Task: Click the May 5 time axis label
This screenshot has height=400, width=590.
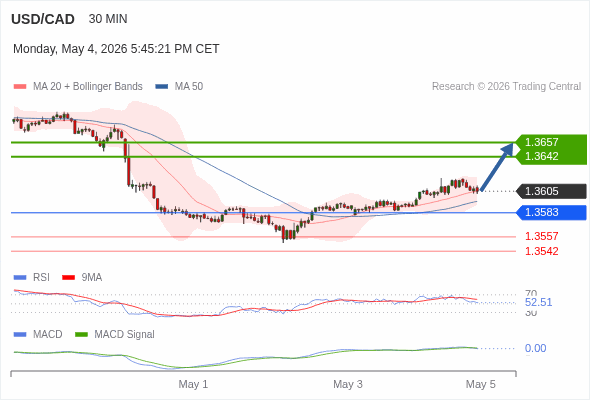Action: coord(481,384)
